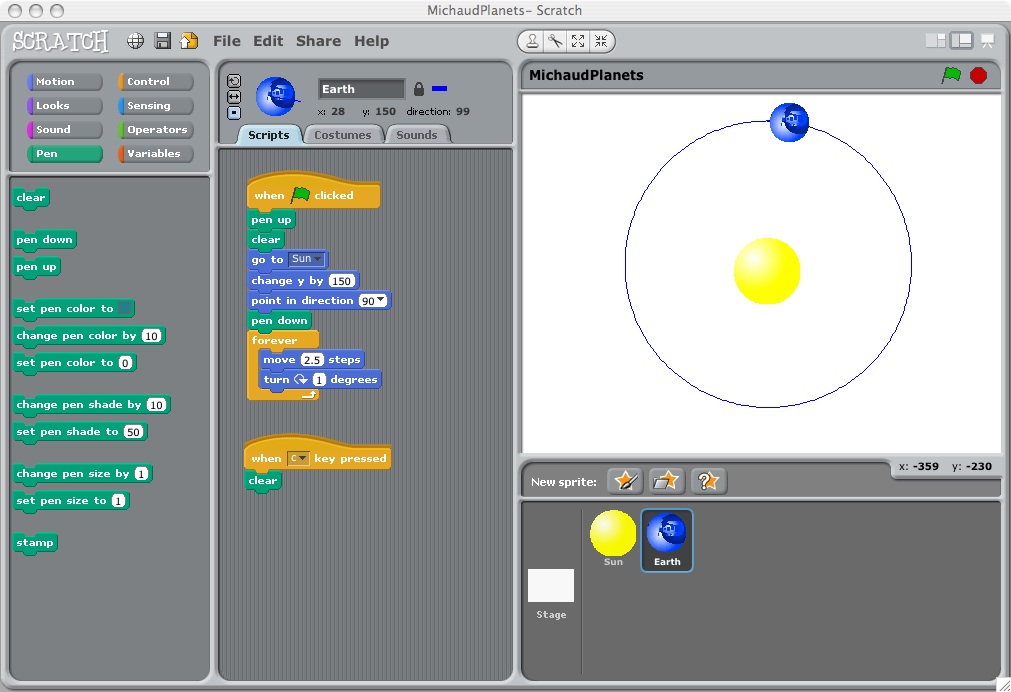1011x692 pixels.
Task: Click the share project icon
Action: pyautogui.click(x=189, y=41)
